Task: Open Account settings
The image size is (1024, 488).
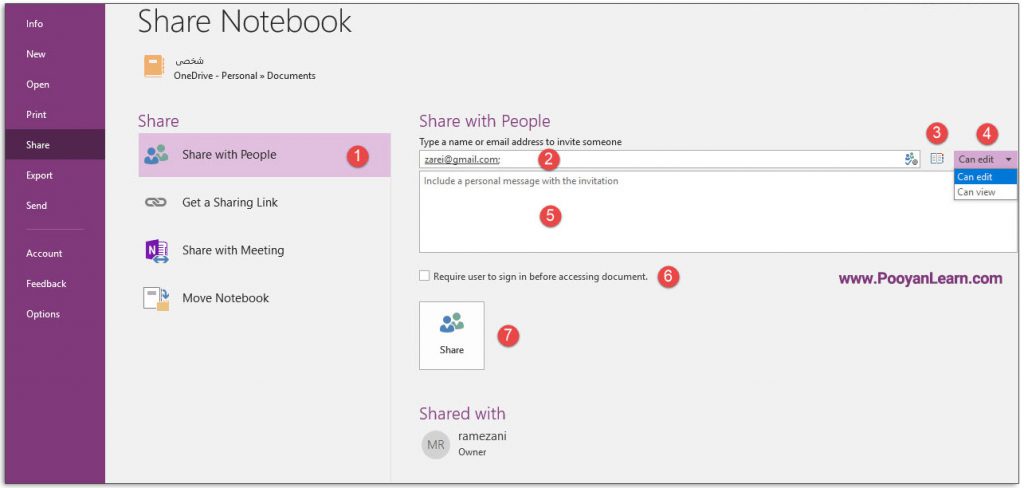Action: [44, 253]
